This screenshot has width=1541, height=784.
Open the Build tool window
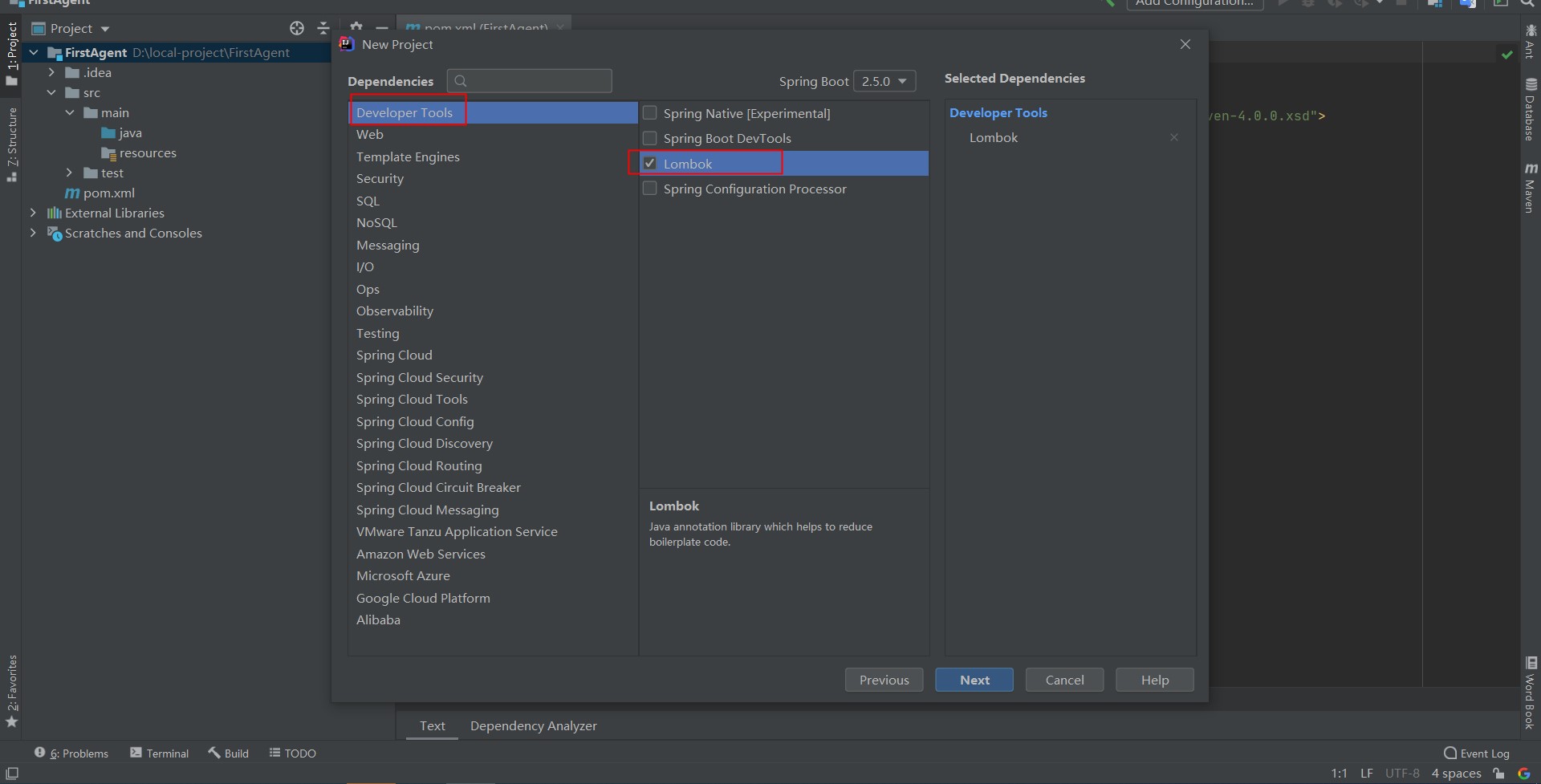[x=229, y=754]
